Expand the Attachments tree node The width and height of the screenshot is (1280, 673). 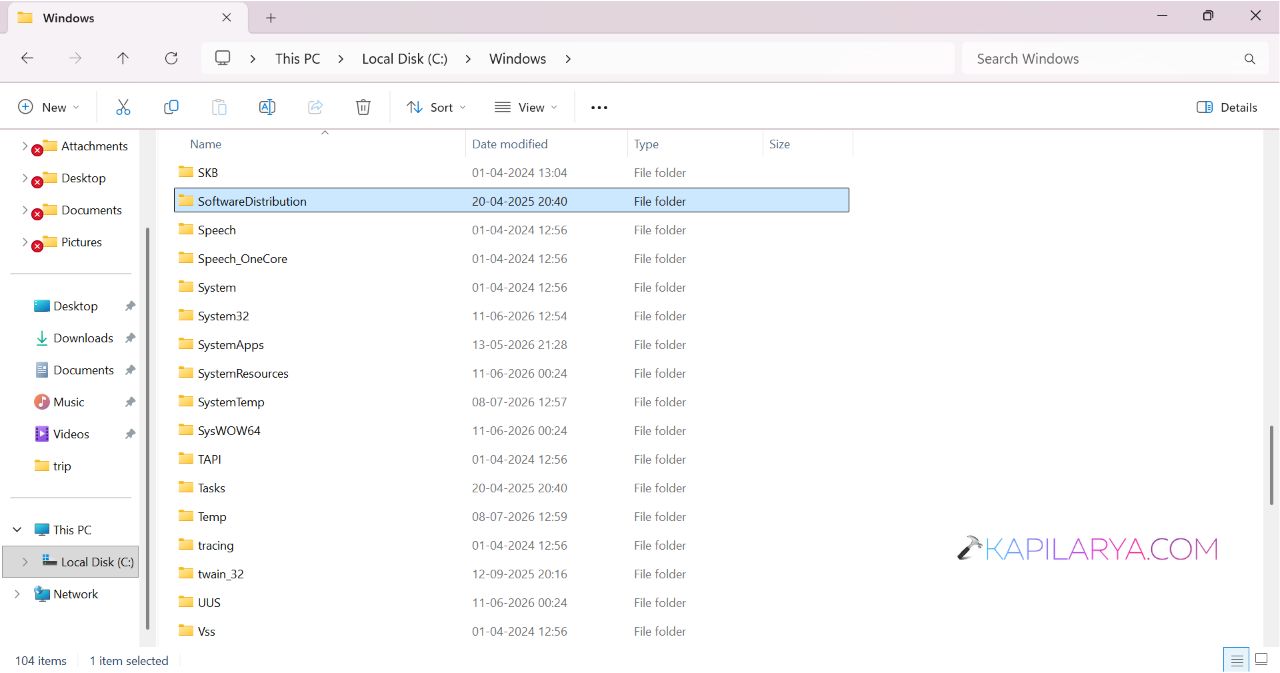coord(24,146)
